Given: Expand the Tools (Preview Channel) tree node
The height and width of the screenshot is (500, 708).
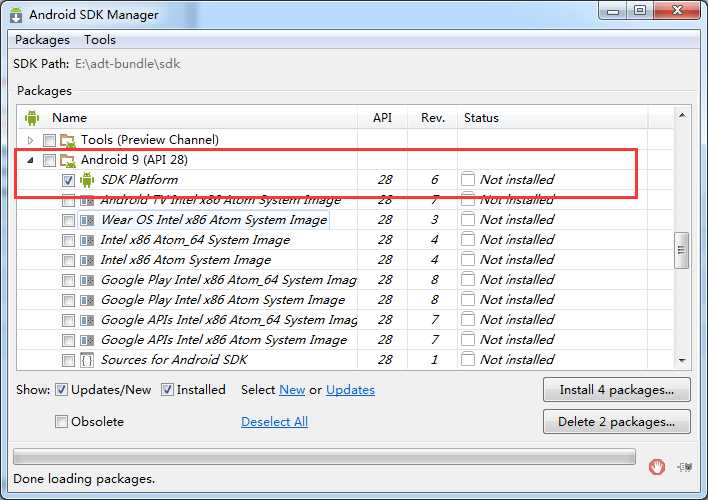Looking at the screenshot, I should pyautogui.click(x=30, y=140).
